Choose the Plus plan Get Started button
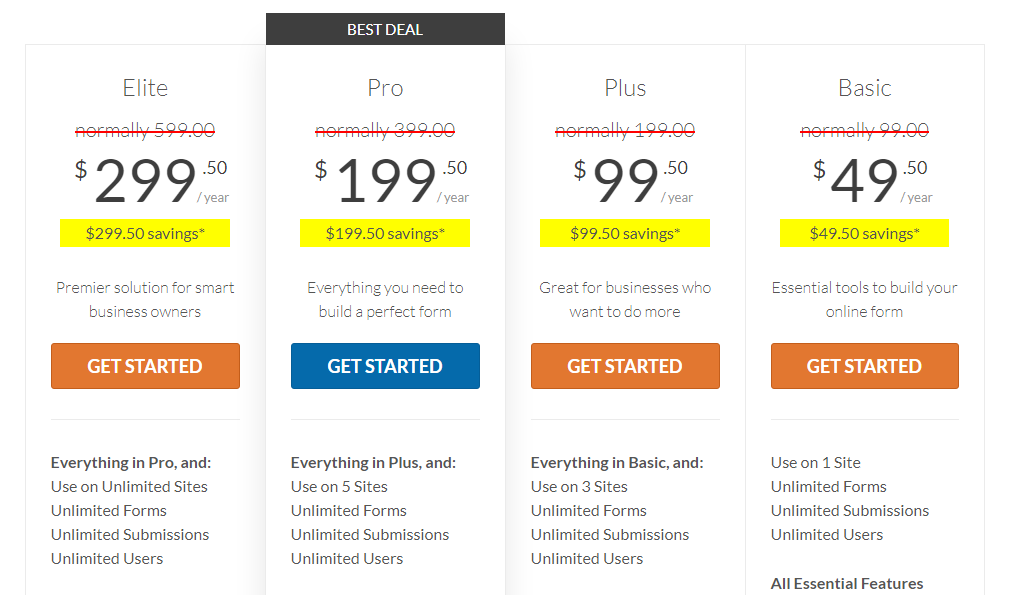The width and height of the screenshot is (1015, 595). [x=625, y=366]
